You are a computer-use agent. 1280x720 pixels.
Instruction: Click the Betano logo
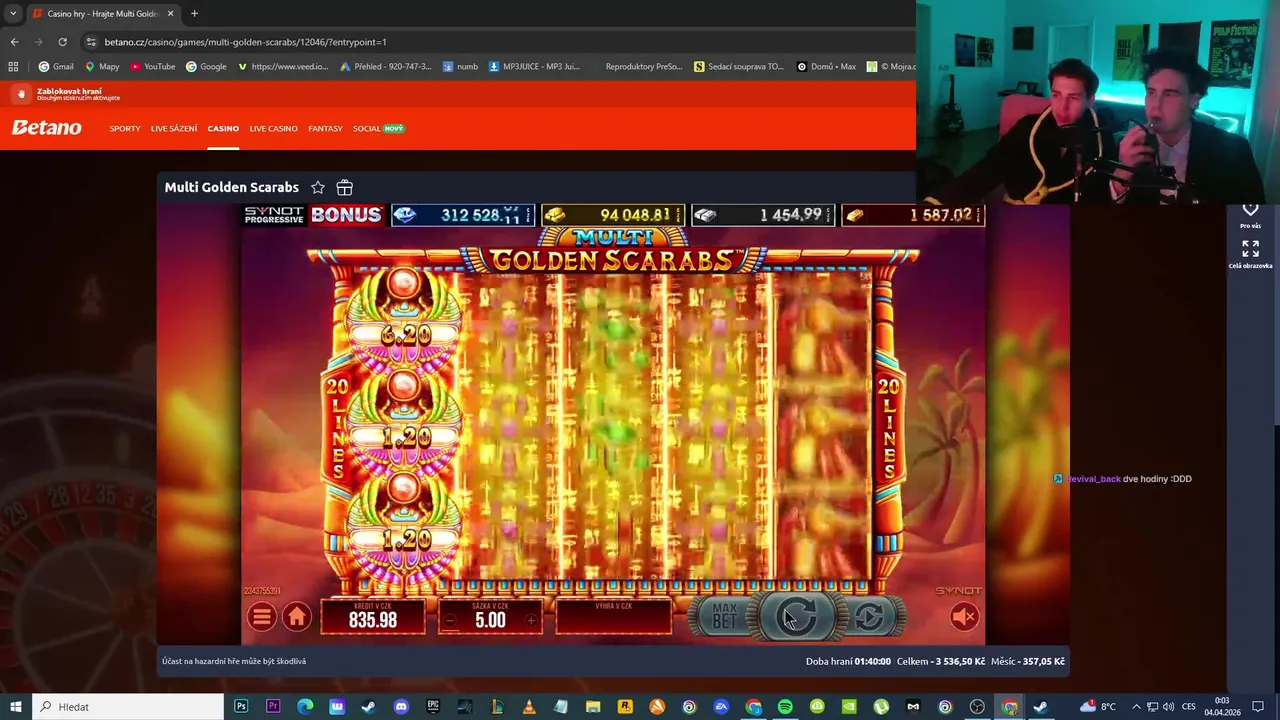[46, 128]
